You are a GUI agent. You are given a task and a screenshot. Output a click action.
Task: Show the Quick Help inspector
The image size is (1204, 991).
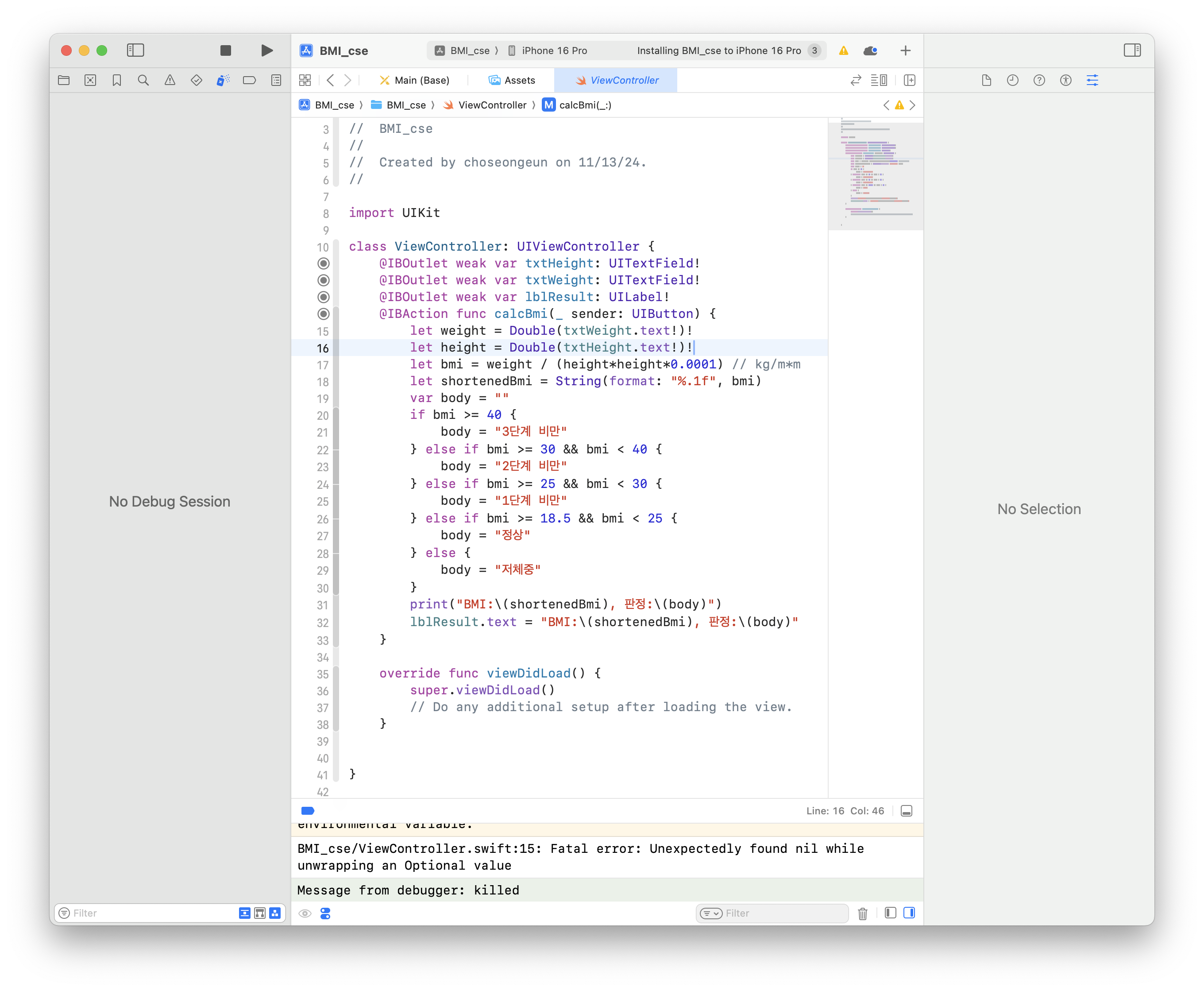click(1039, 81)
